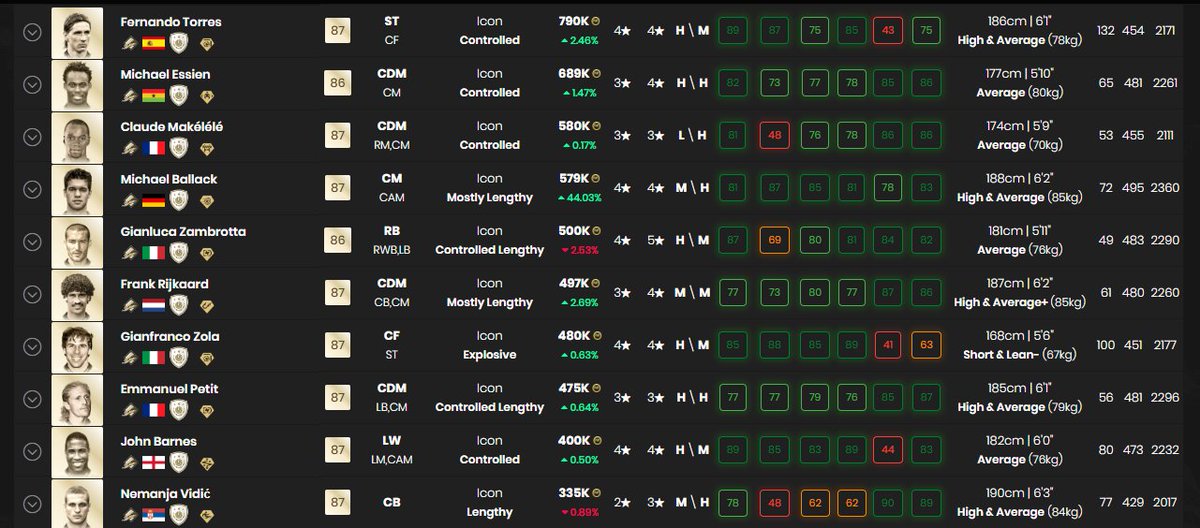Screen dimensions: 1200x528
Task: Expand the Michael Essien row chevron
Action: (32, 84)
